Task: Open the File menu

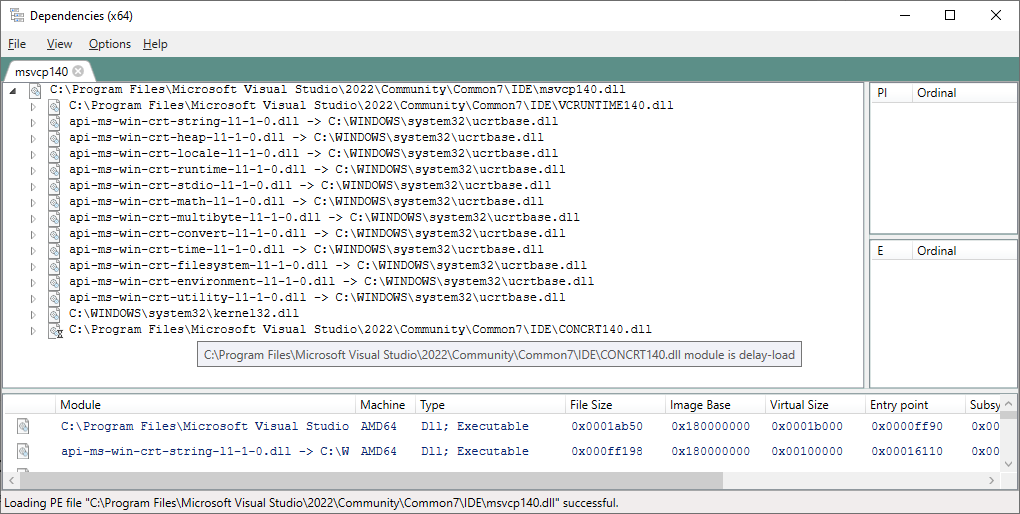Action: 17,44
